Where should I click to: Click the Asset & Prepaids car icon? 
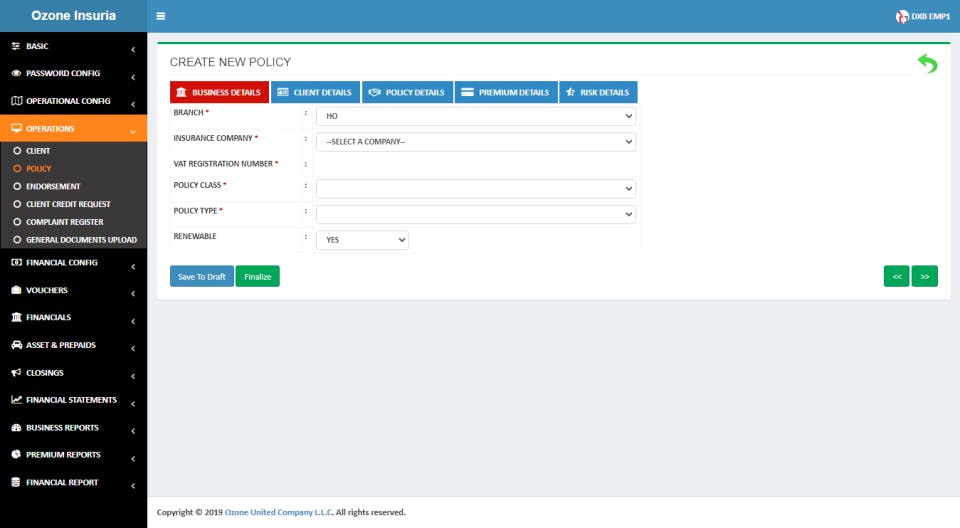(17, 345)
